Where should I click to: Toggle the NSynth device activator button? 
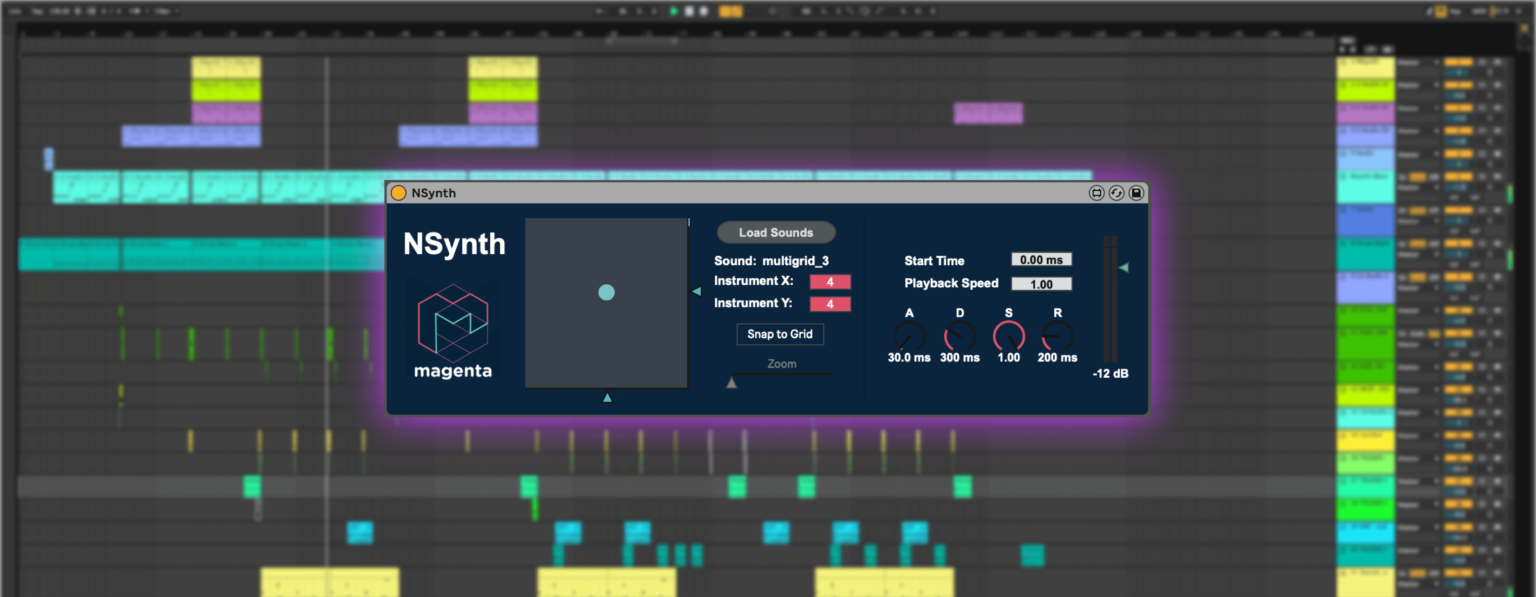point(398,193)
